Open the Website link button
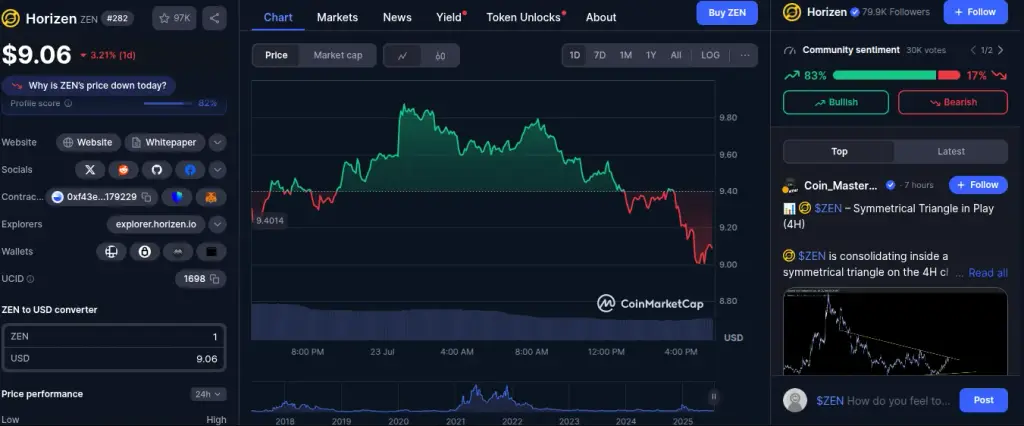This screenshot has width=1024, height=426. pyautogui.click(x=88, y=142)
